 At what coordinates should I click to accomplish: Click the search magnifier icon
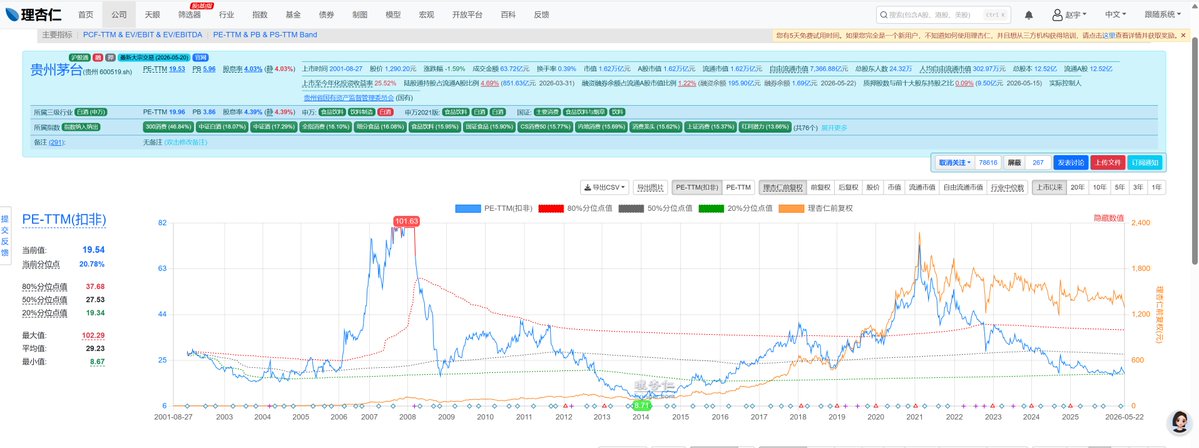pyautogui.click(x=883, y=15)
